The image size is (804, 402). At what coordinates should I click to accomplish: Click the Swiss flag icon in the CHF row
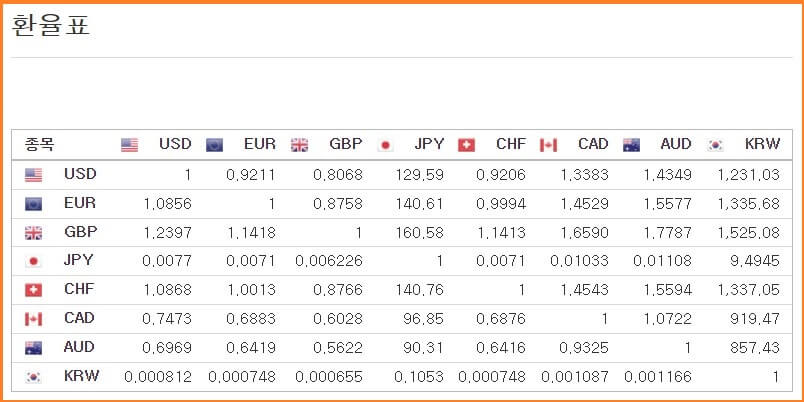(33, 290)
